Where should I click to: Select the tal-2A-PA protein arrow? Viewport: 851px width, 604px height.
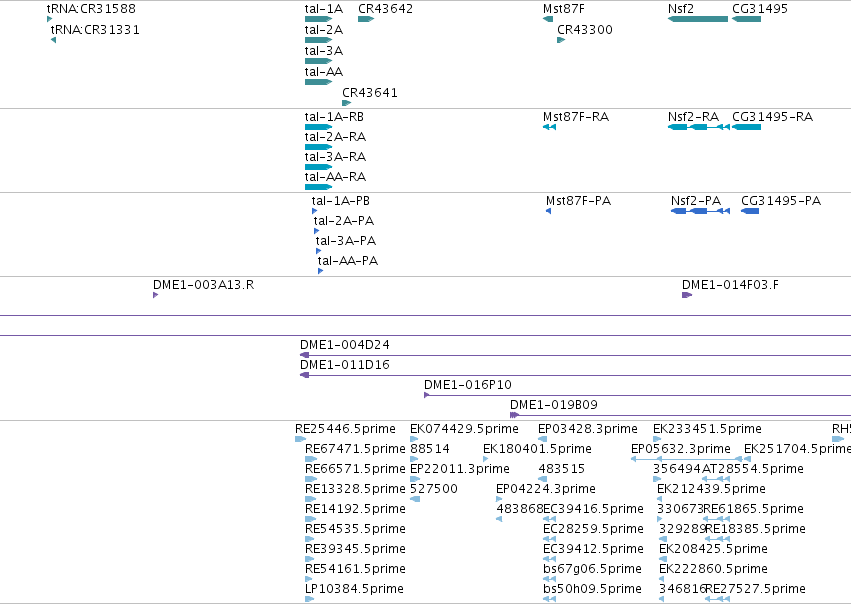click(316, 231)
